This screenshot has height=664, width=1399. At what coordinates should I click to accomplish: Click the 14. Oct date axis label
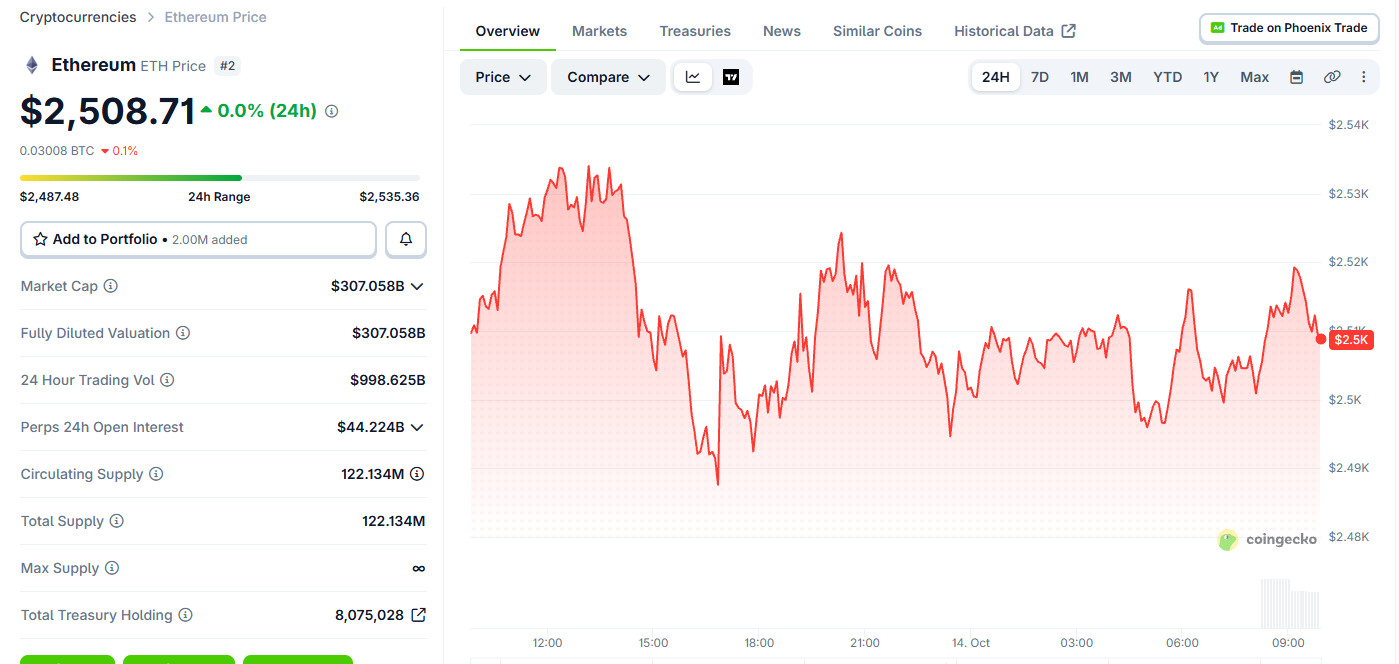(x=971, y=643)
